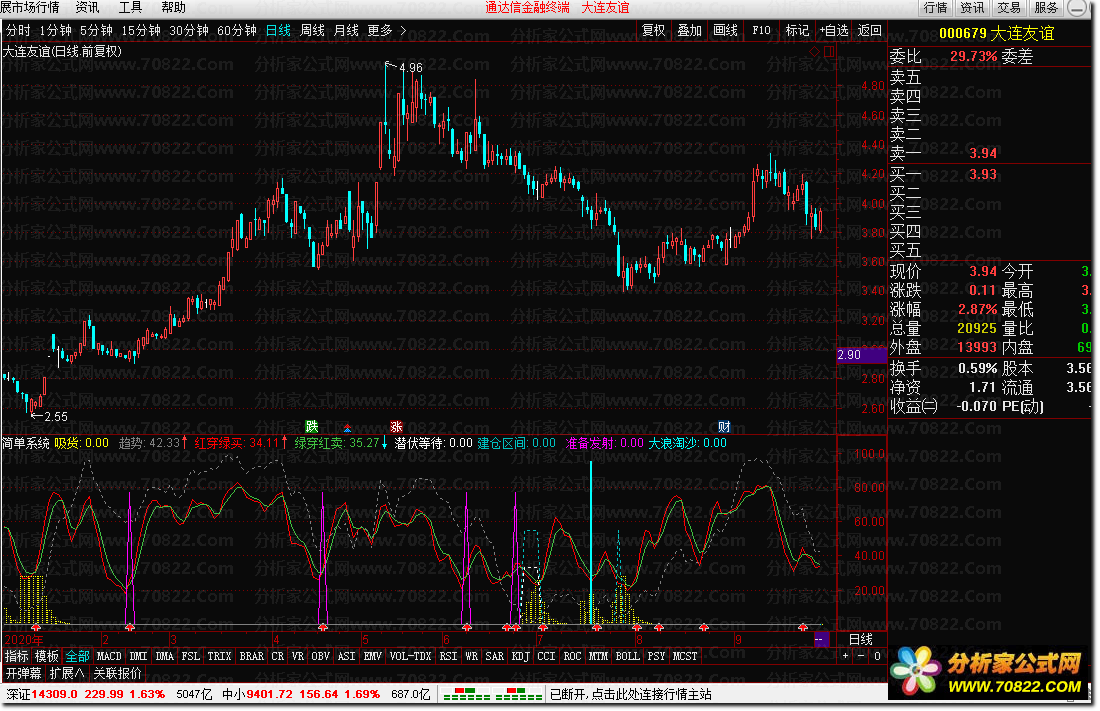This screenshot has height=711, width=1100.
Task: Choose the OBV indicator
Action: click(x=321, y=656)
